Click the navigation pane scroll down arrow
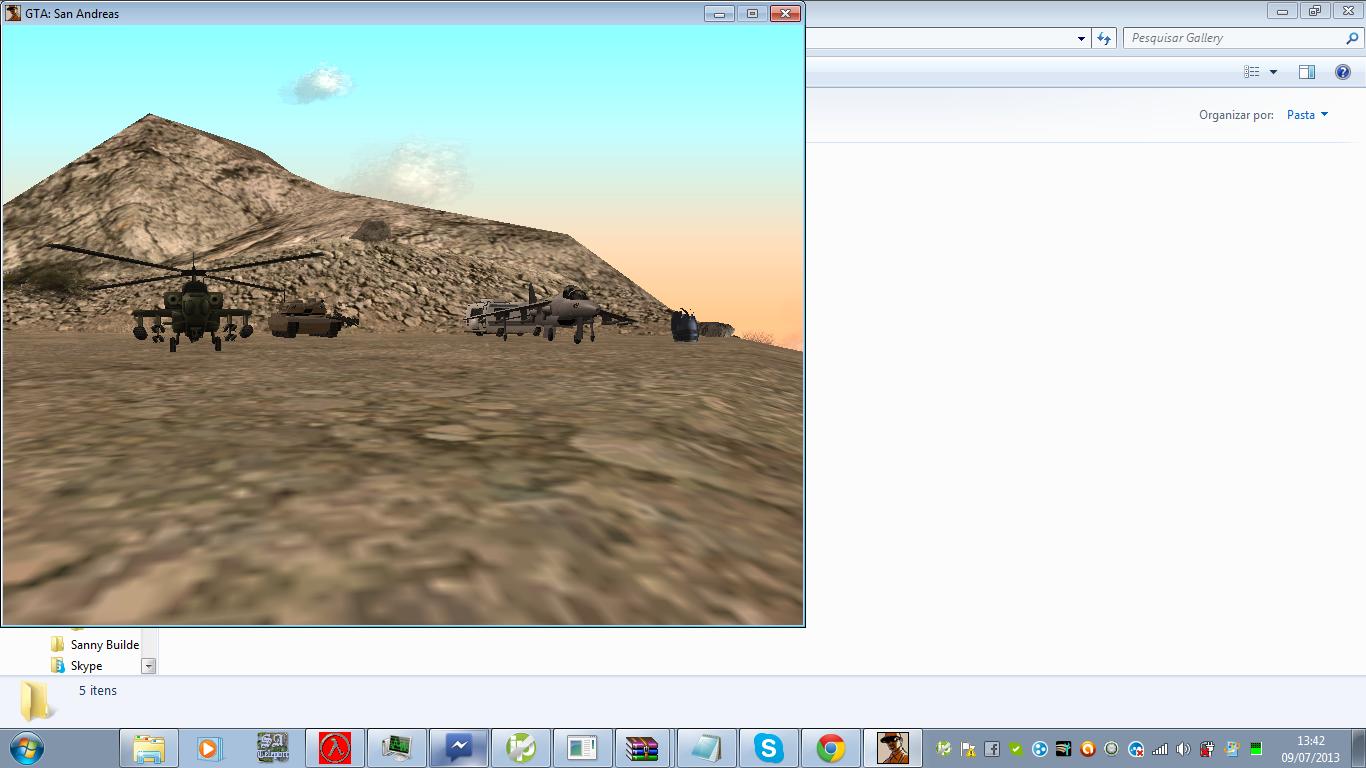Screen dimensions: 1366x768 click(x=149, y=666)
